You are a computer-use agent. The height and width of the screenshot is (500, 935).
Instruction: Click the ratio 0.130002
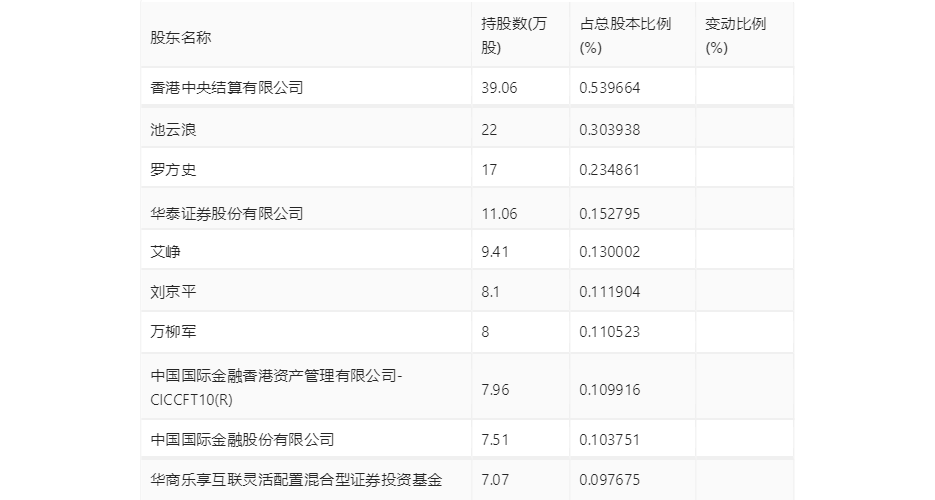pos(609,251)
